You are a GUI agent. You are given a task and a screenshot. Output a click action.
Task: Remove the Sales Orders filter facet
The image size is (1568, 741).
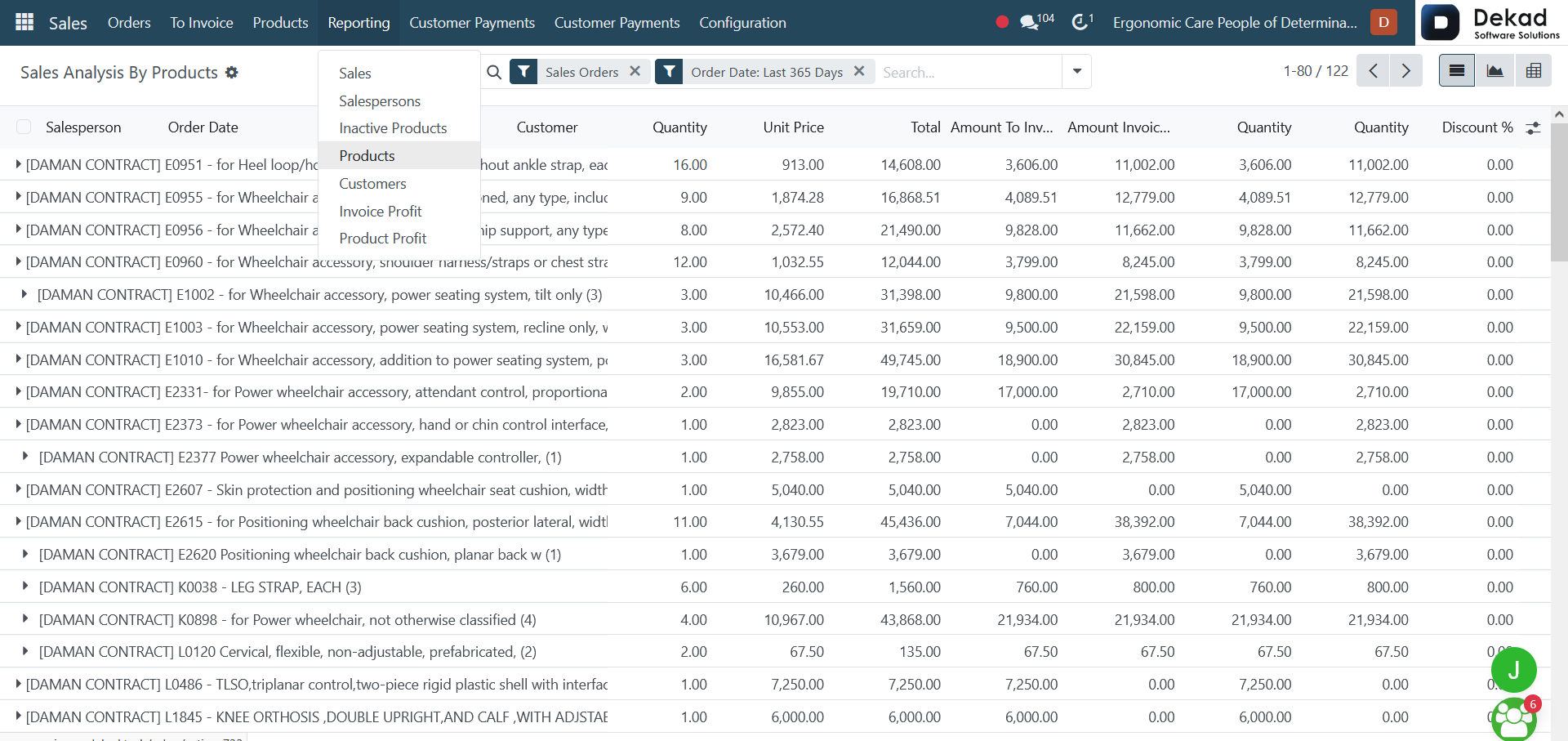pyautogui.click(x=635, y=71)
